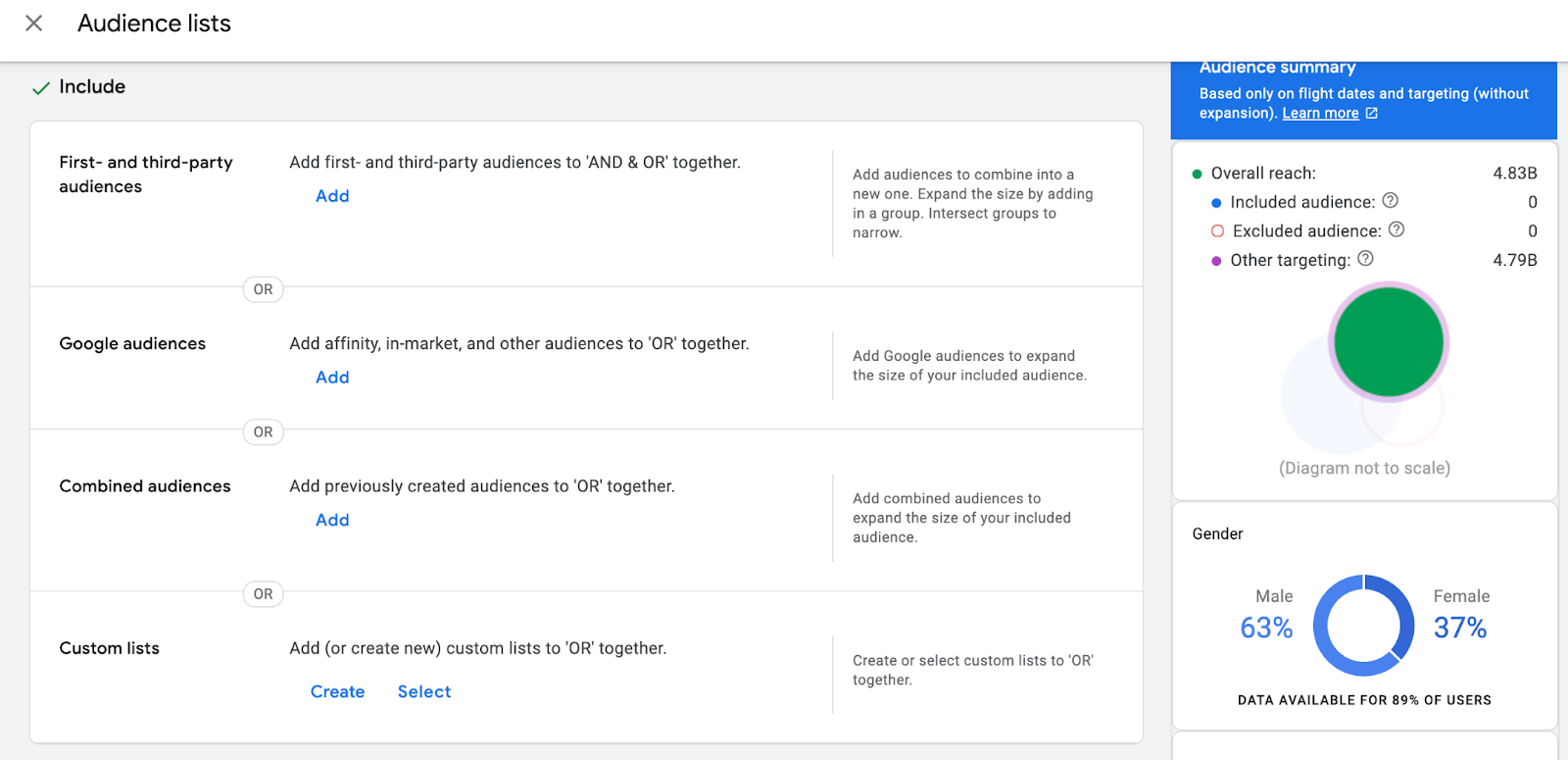Close the Audience lists panel

33,23
